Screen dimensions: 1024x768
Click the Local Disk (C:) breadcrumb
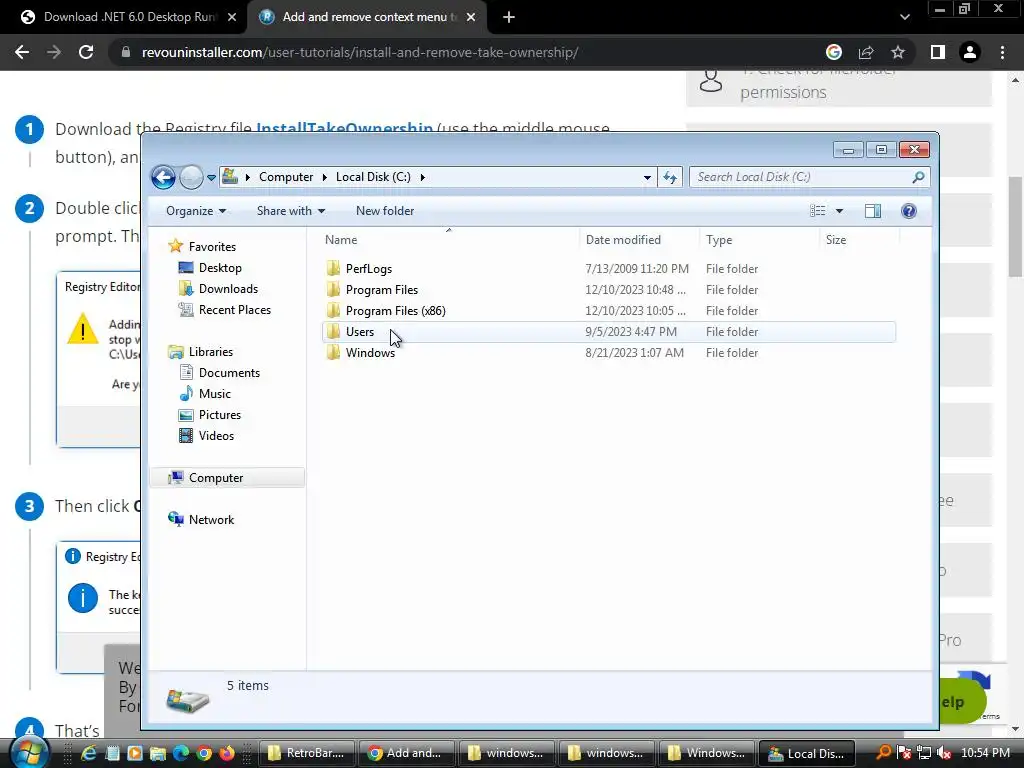click(x=373, y=177)
